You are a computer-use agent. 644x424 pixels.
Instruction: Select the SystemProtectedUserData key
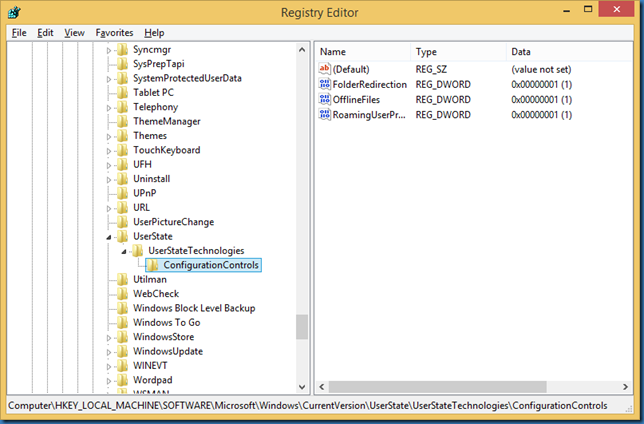point(187,78)
